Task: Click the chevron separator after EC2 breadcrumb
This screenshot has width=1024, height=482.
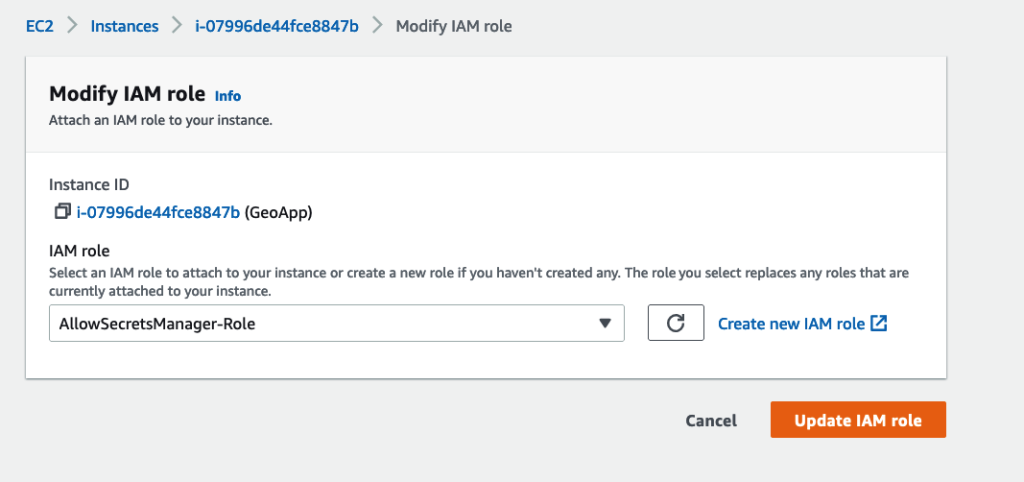Action: coord(72,26)
